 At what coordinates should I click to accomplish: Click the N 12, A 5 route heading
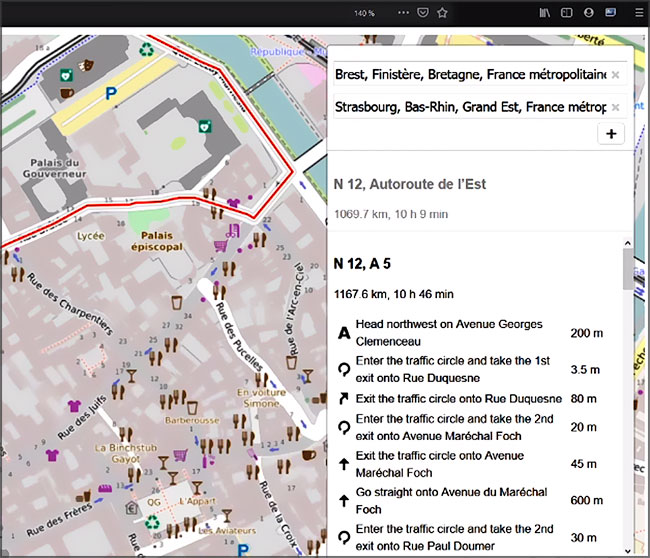(362, 264)
